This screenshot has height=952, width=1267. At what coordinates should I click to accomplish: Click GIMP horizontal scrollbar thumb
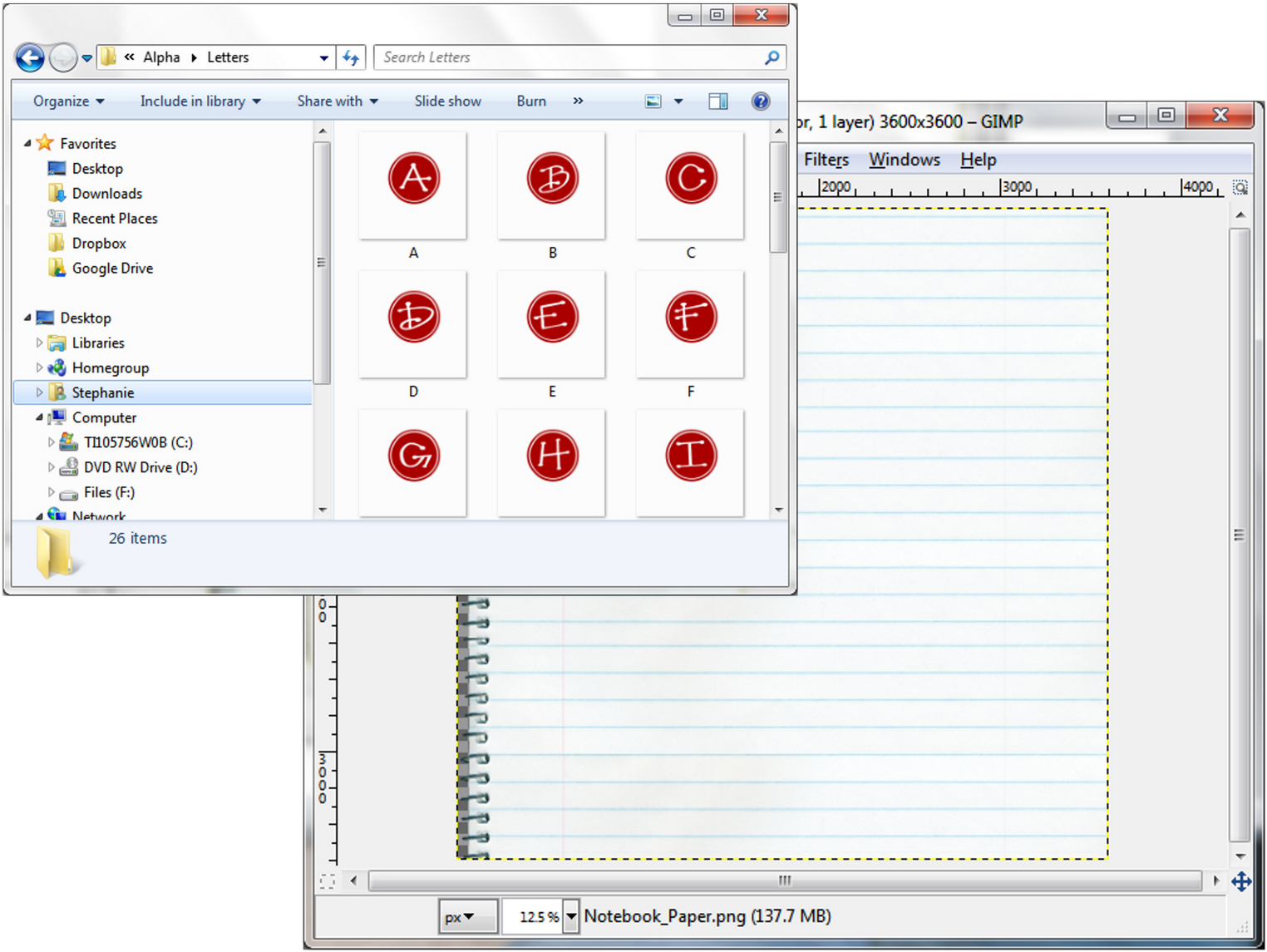[x=784, y=880]
